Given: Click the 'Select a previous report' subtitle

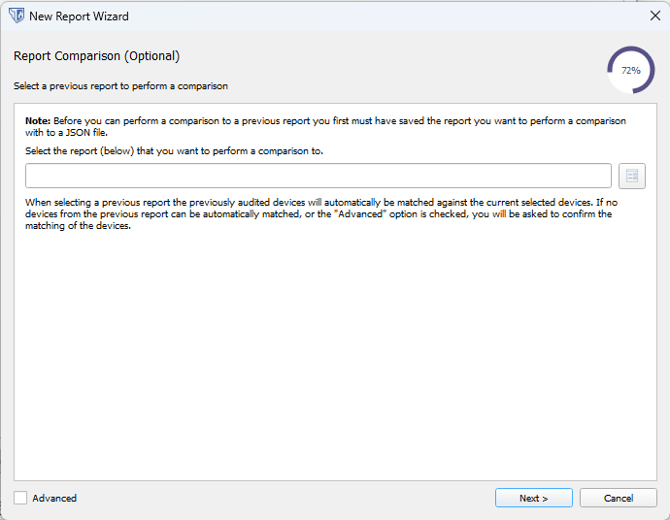Looking at the screenshot, I should (121, 86).
